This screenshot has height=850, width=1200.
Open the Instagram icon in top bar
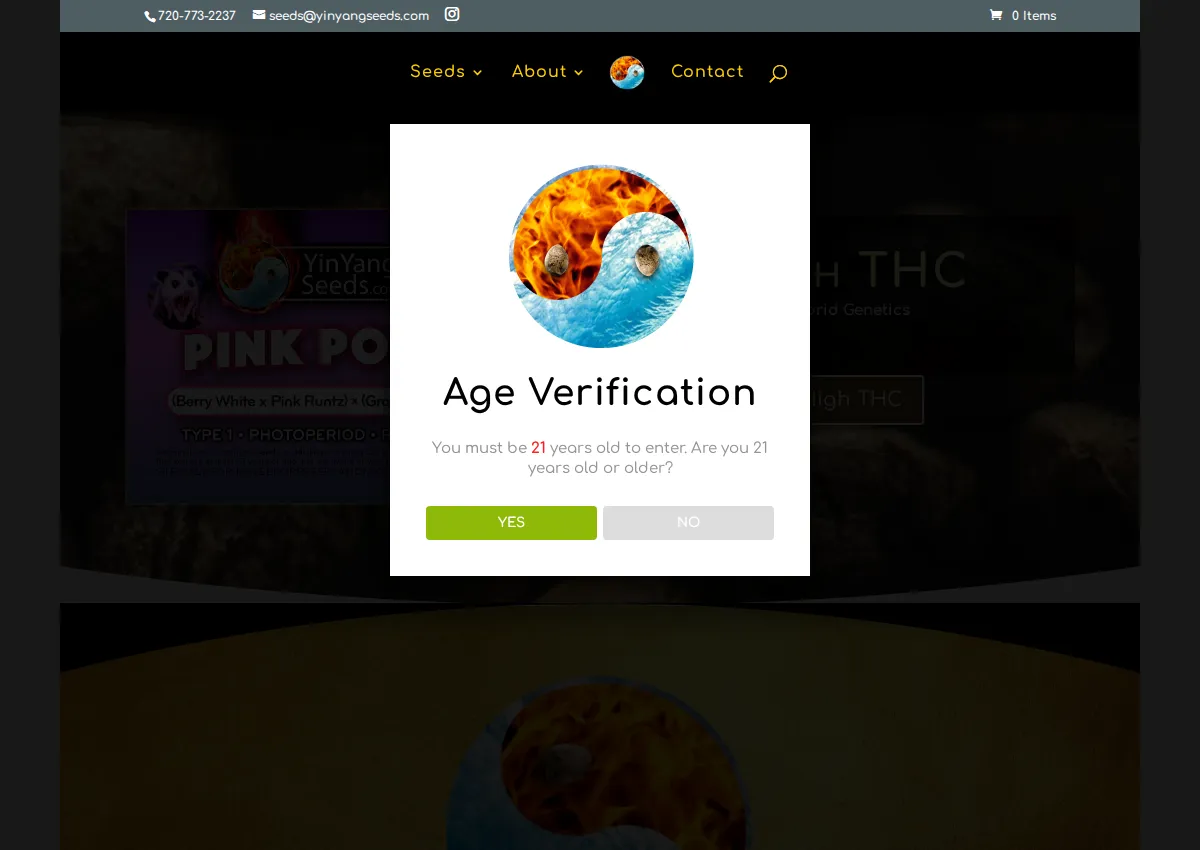[452, 14]
